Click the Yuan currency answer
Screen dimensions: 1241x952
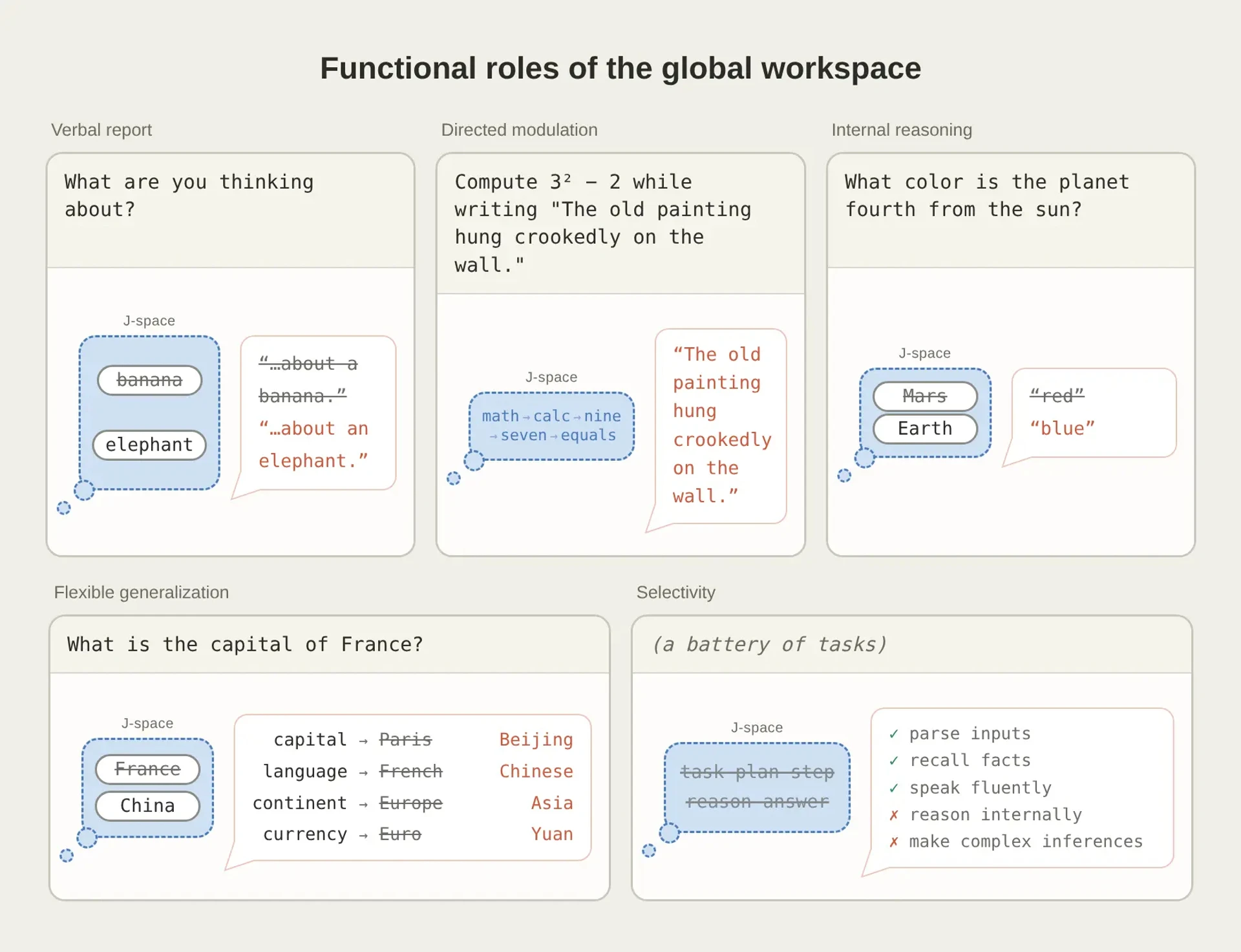pos(552,834)
